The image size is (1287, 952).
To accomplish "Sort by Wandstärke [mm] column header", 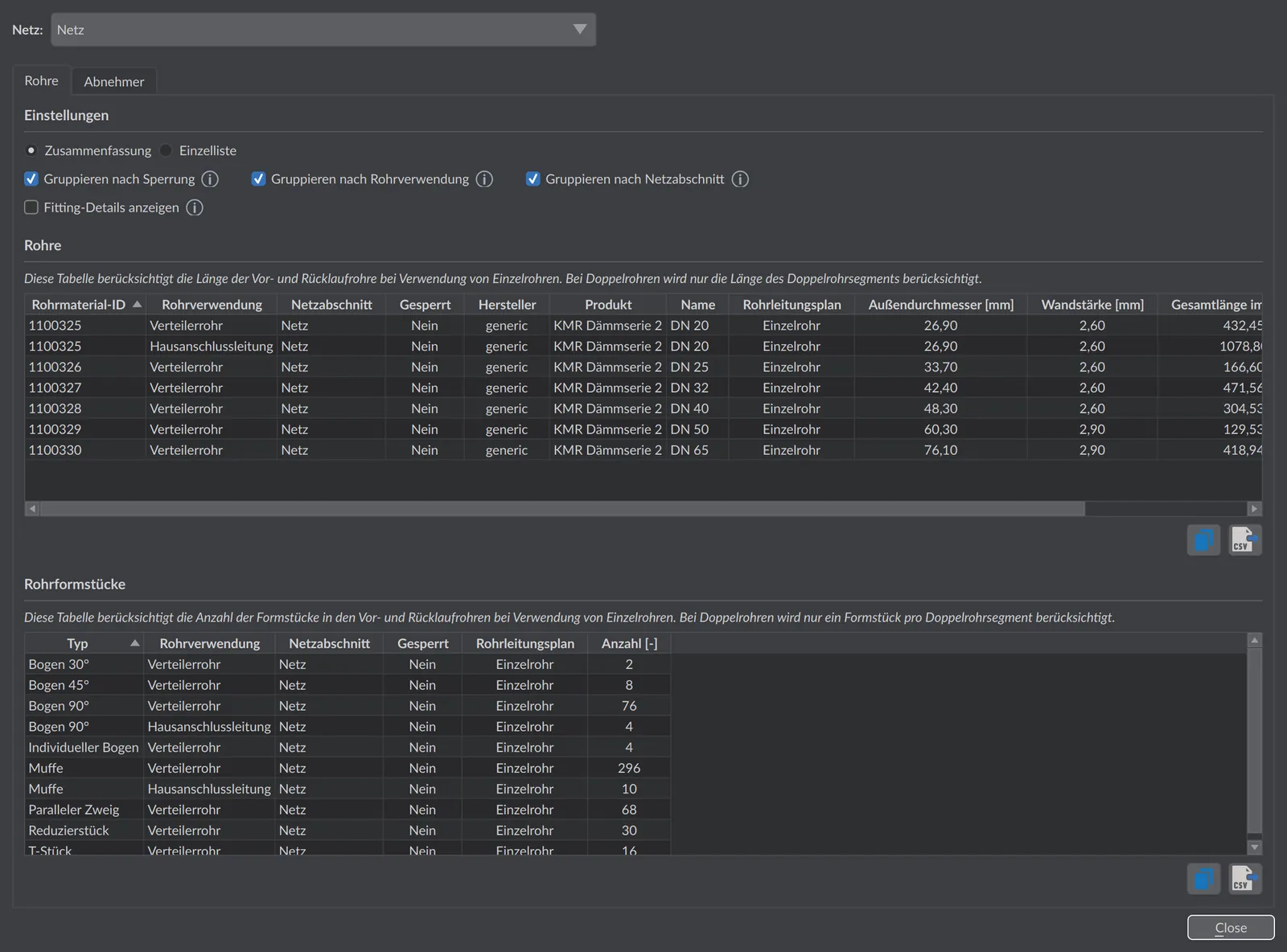I will pyautogui.click(x=1092, y=305).
